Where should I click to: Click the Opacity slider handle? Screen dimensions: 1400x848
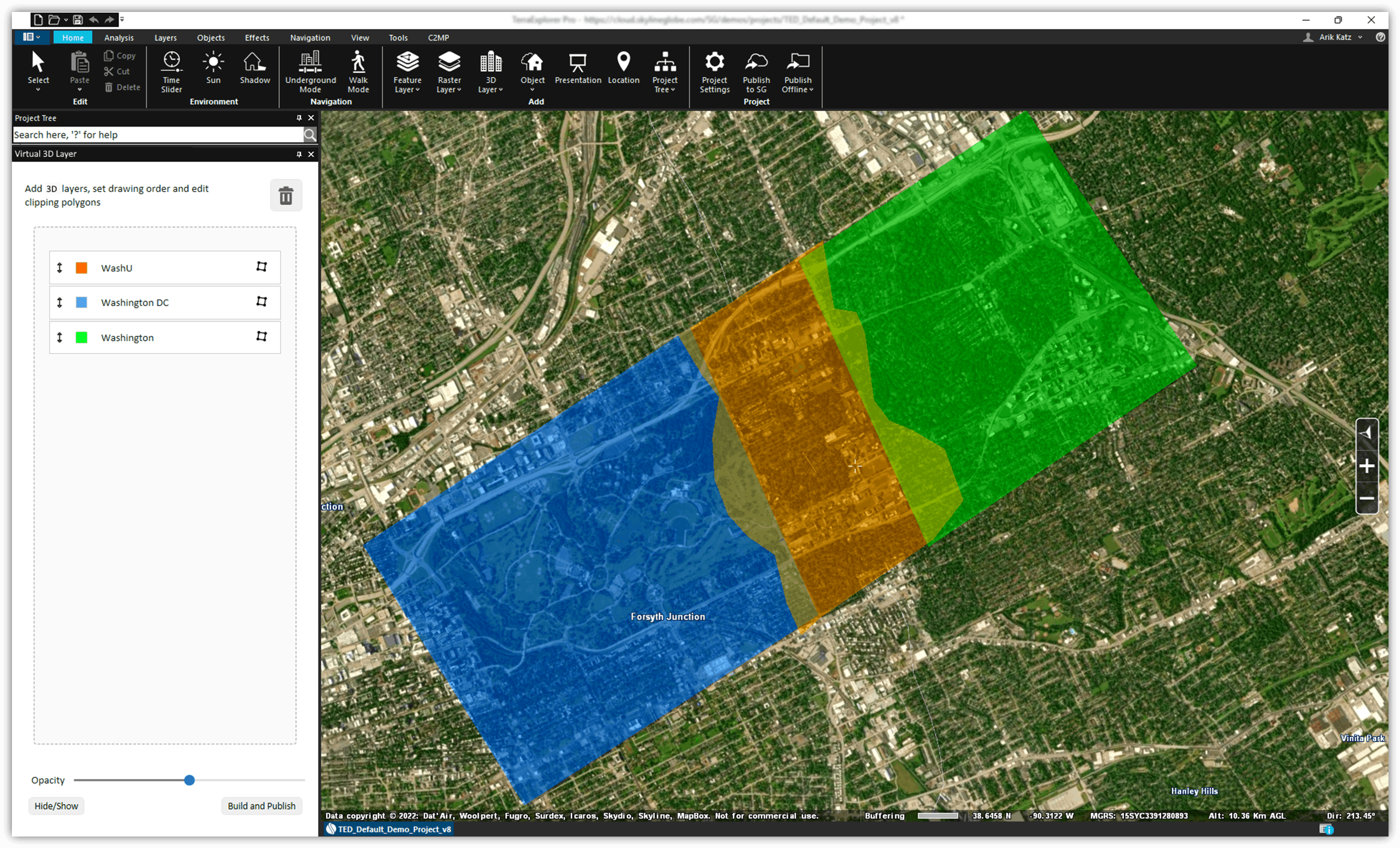pos(189,781)
